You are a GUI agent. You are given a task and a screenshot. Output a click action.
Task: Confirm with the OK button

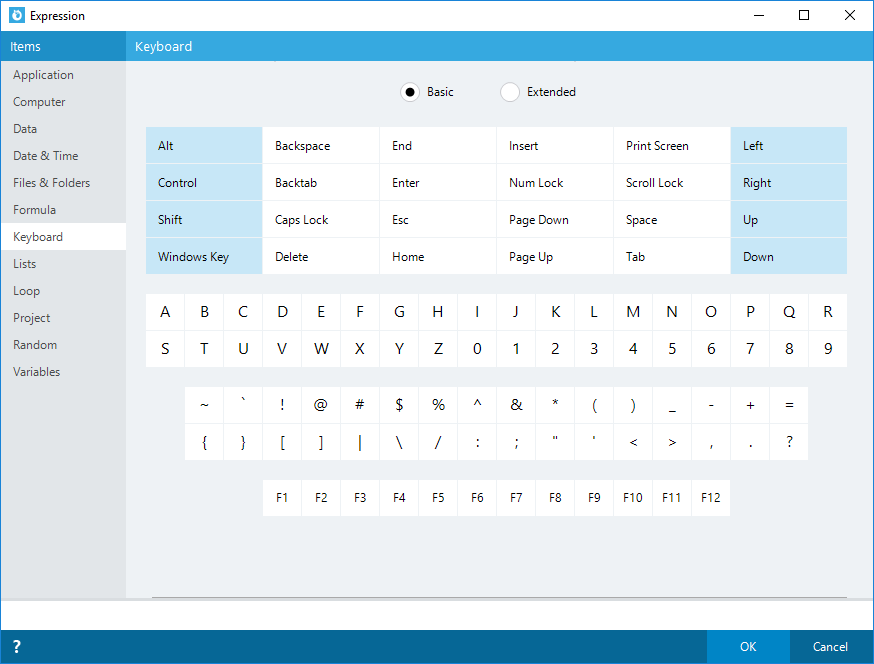(x=747, y=647)
